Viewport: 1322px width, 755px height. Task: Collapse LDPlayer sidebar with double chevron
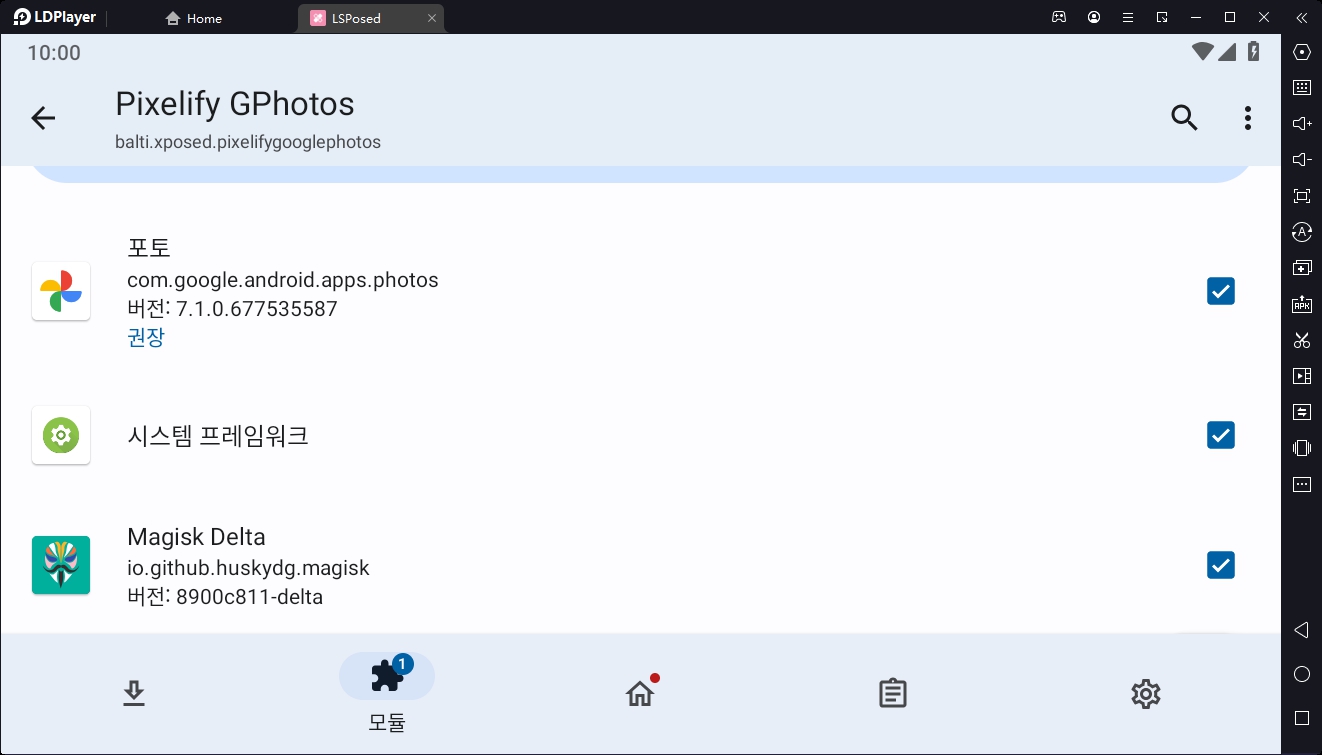[x=1301, y=17]
